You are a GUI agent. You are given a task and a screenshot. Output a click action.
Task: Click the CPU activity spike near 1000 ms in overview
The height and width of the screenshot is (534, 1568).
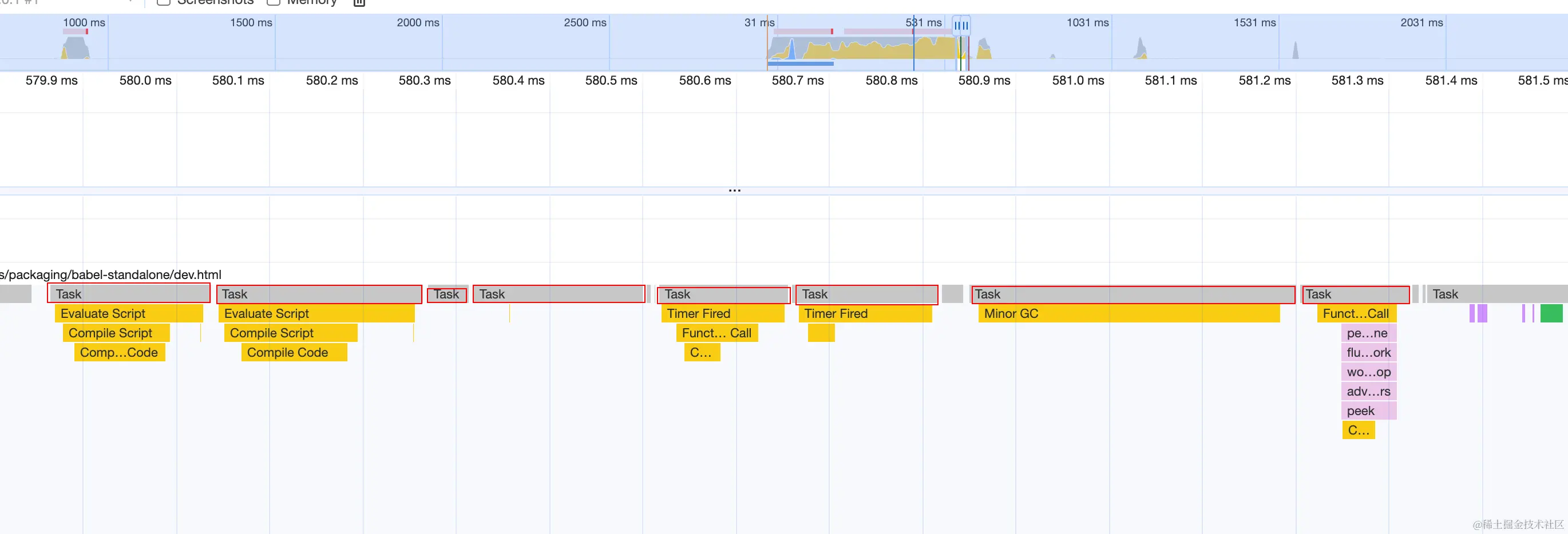tap(76, 48)
